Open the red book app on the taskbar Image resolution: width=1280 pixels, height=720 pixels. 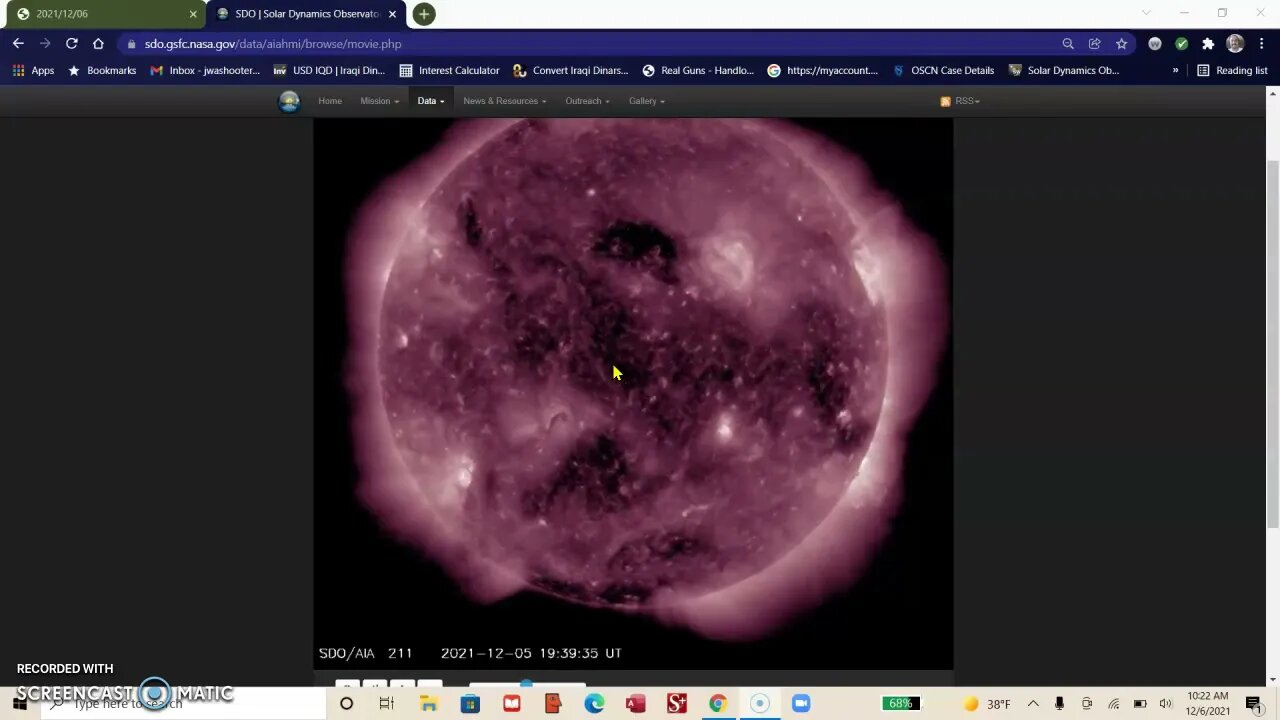click(512, 704)
